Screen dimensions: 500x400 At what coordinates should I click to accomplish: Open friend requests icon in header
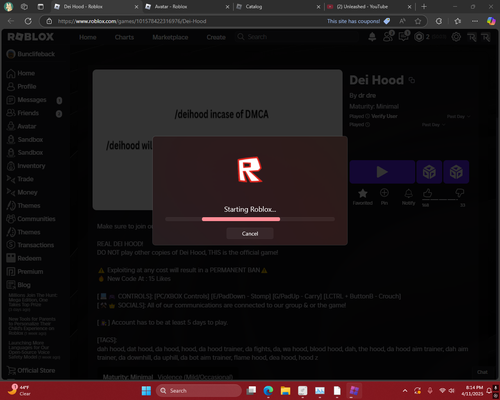(x=388, y=37)
